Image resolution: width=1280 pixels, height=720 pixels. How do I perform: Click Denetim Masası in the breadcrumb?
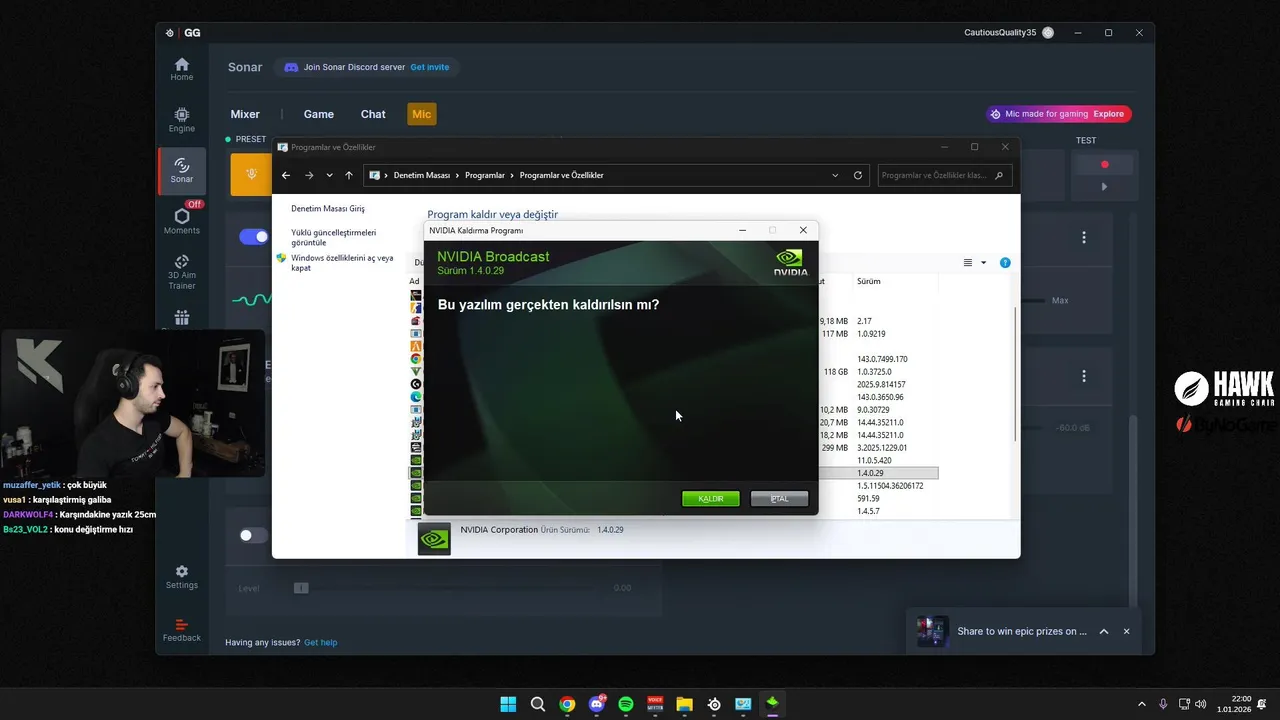(x=422, y=175)
